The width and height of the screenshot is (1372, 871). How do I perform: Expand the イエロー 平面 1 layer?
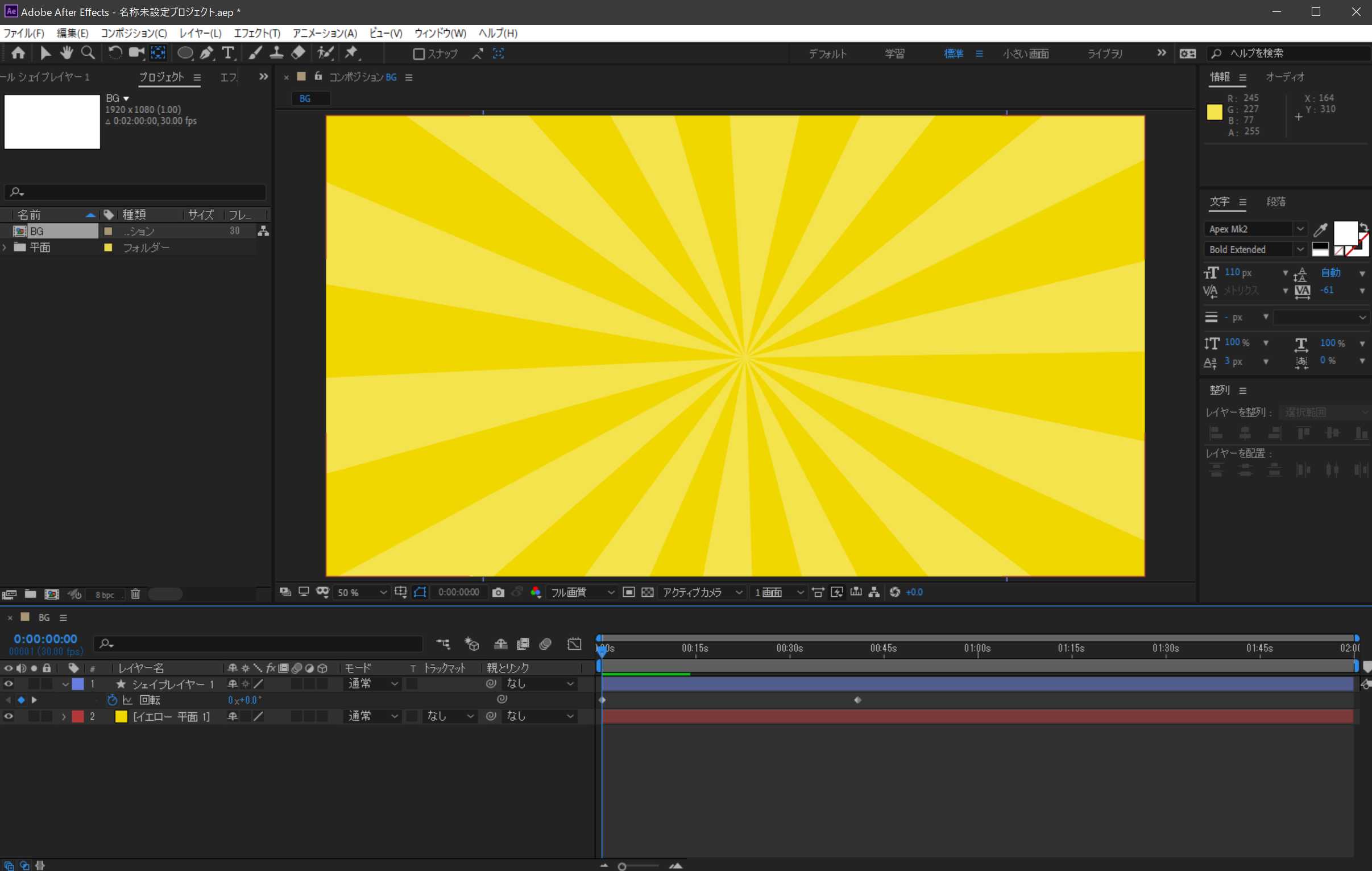point(64,716)
